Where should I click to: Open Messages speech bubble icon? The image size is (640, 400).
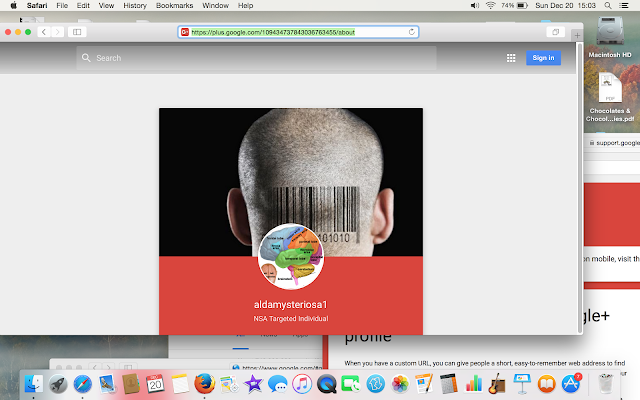point(278,384)
